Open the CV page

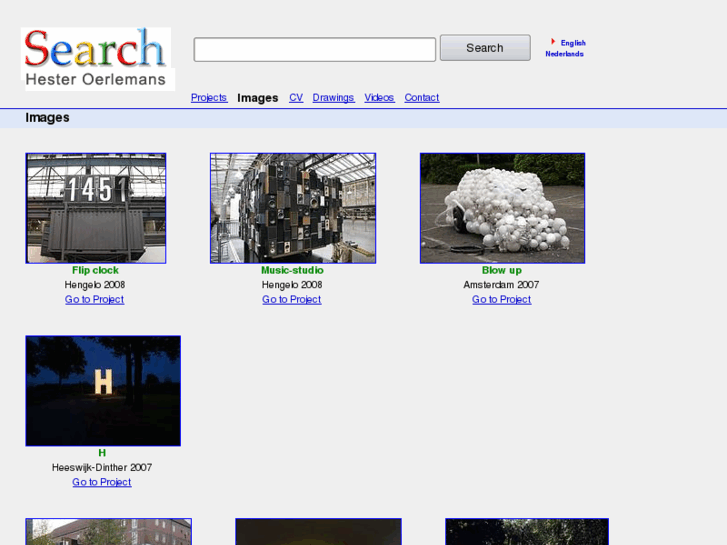coord(296,97)
